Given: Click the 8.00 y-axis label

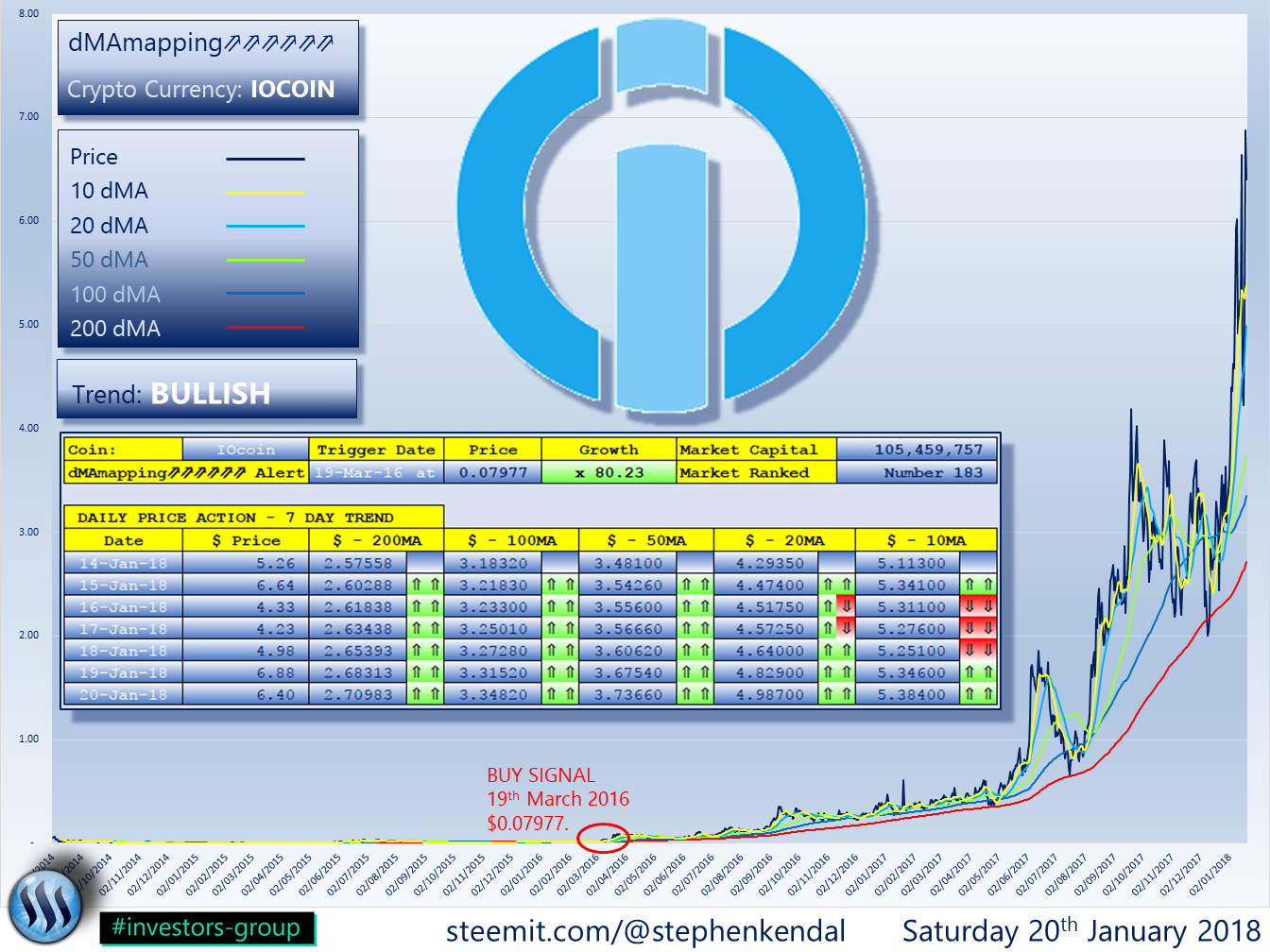Looking at the screenshot, I should (29, 13).
